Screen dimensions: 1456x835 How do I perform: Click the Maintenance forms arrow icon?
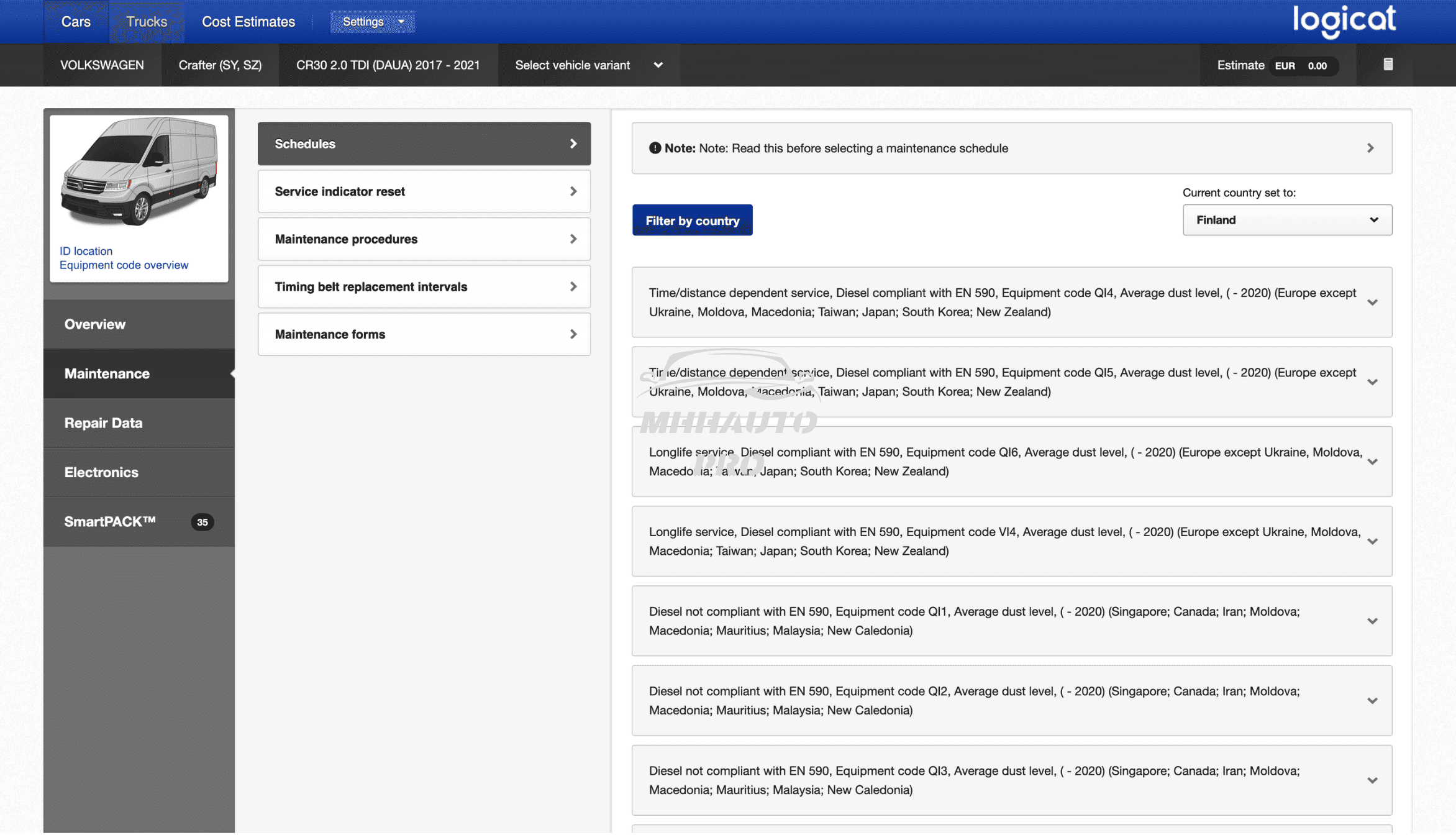(x=573, y=334)
